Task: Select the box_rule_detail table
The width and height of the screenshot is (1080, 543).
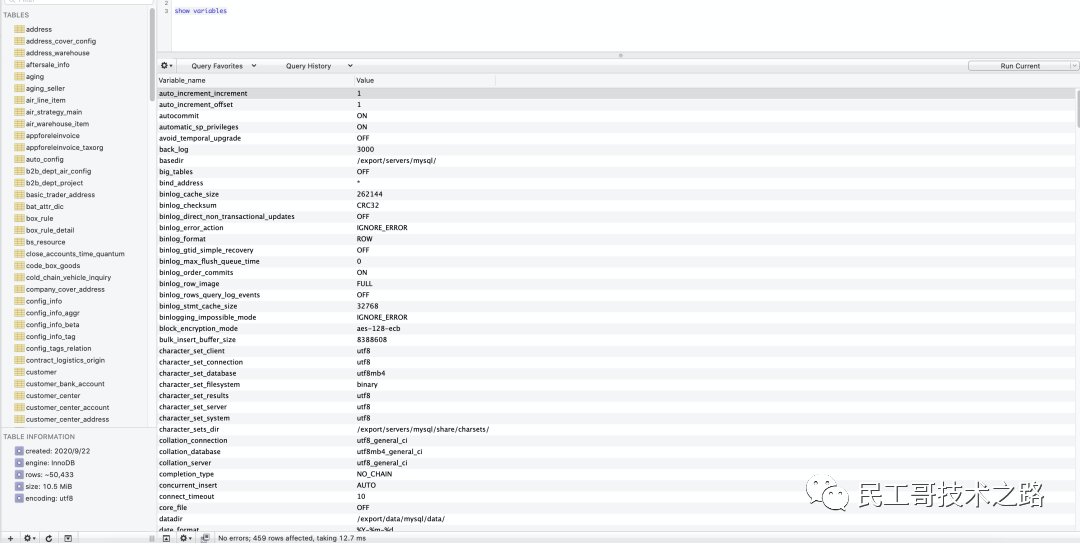Action: pos(50,230)
